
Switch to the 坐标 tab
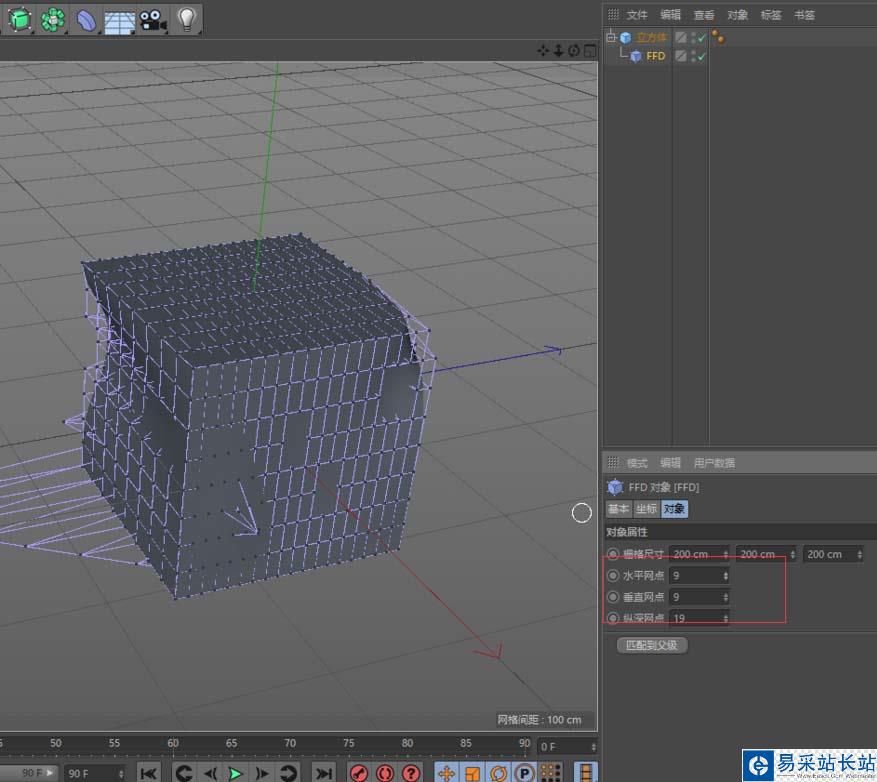pos(646,509)
